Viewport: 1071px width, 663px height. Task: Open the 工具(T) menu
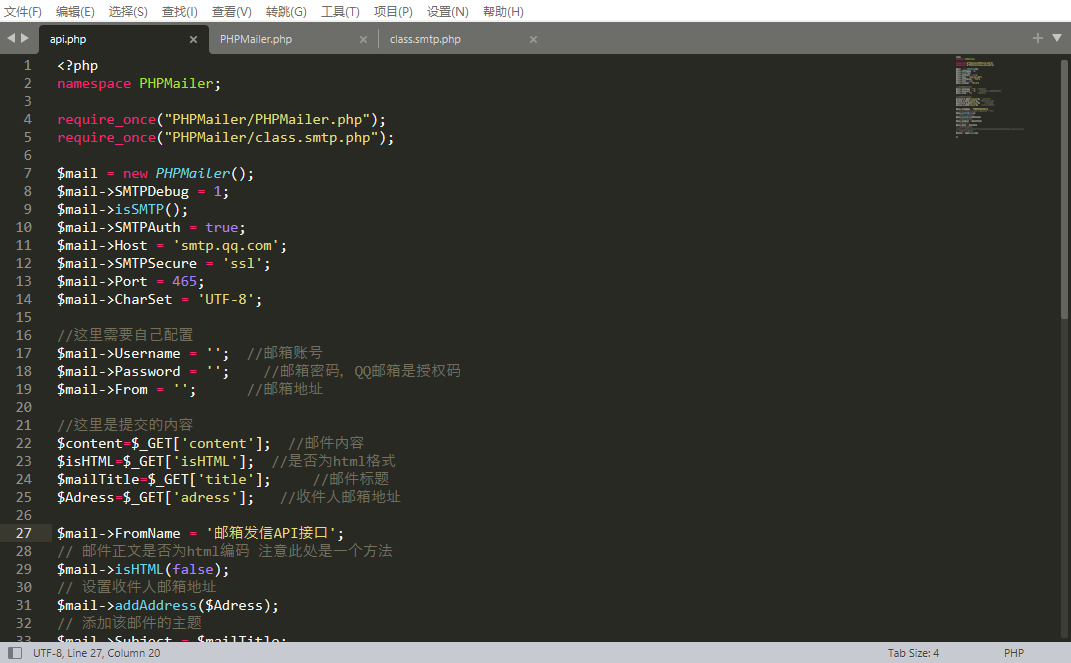[x=340, y=11]
